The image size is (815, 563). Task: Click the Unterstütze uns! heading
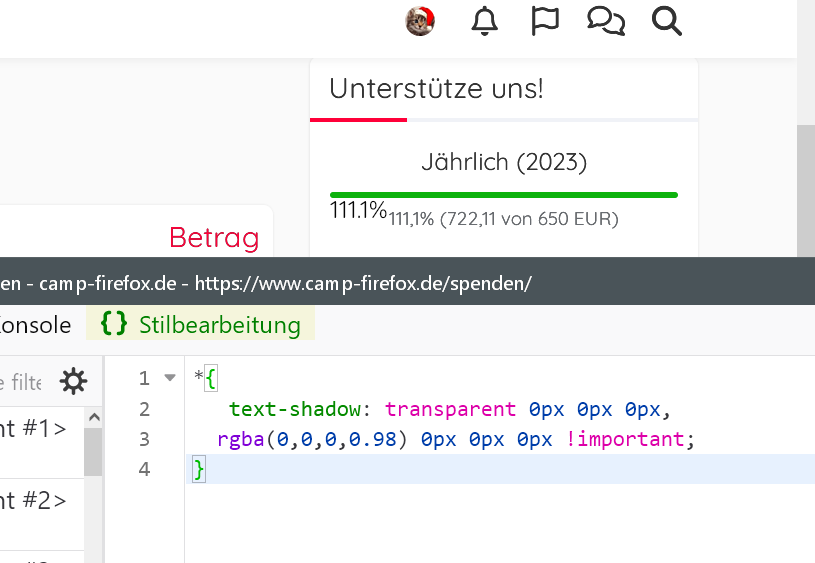[436, 89]
